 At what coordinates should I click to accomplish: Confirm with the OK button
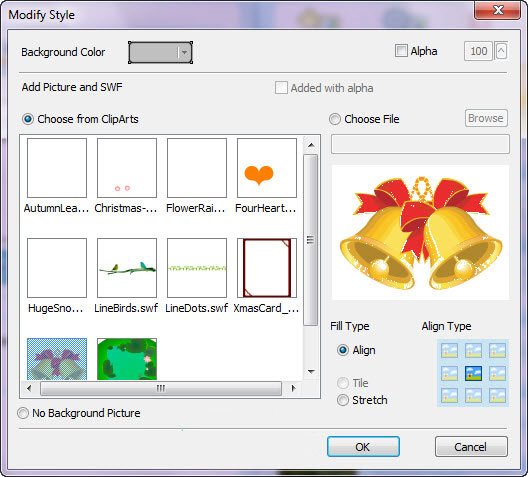tap(363, 447)
